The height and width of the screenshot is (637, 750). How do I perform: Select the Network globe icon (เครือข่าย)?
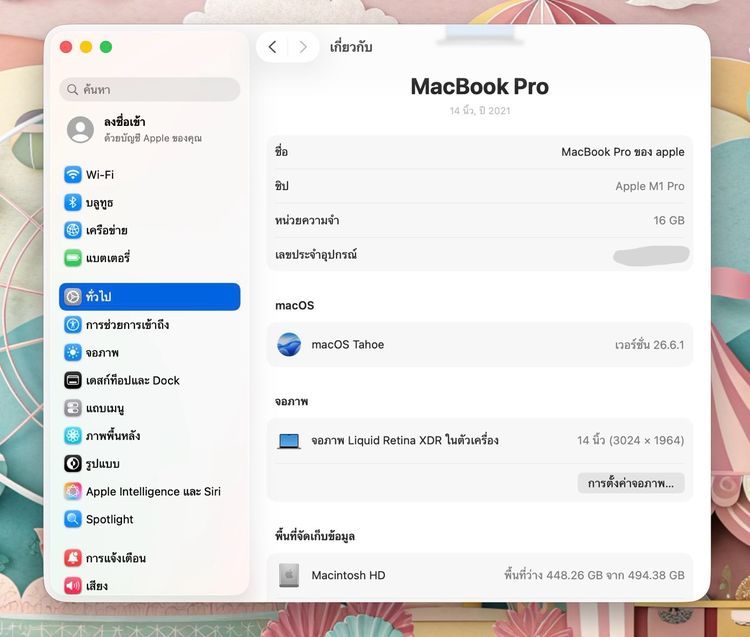73,230
